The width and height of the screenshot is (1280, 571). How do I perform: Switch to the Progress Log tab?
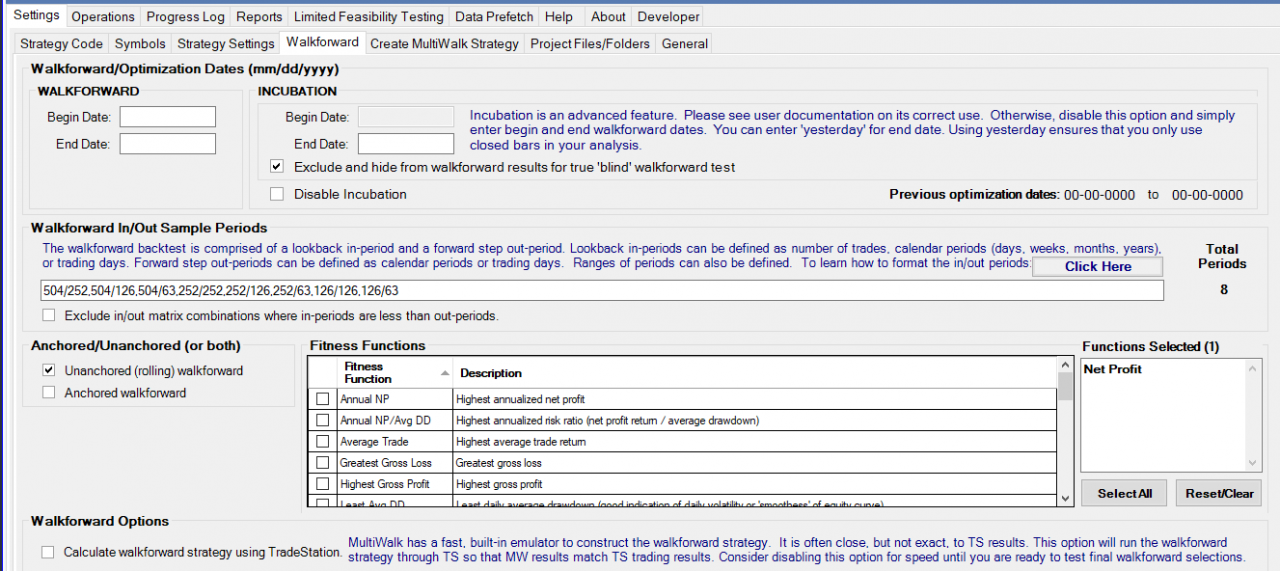pos(185,16)
